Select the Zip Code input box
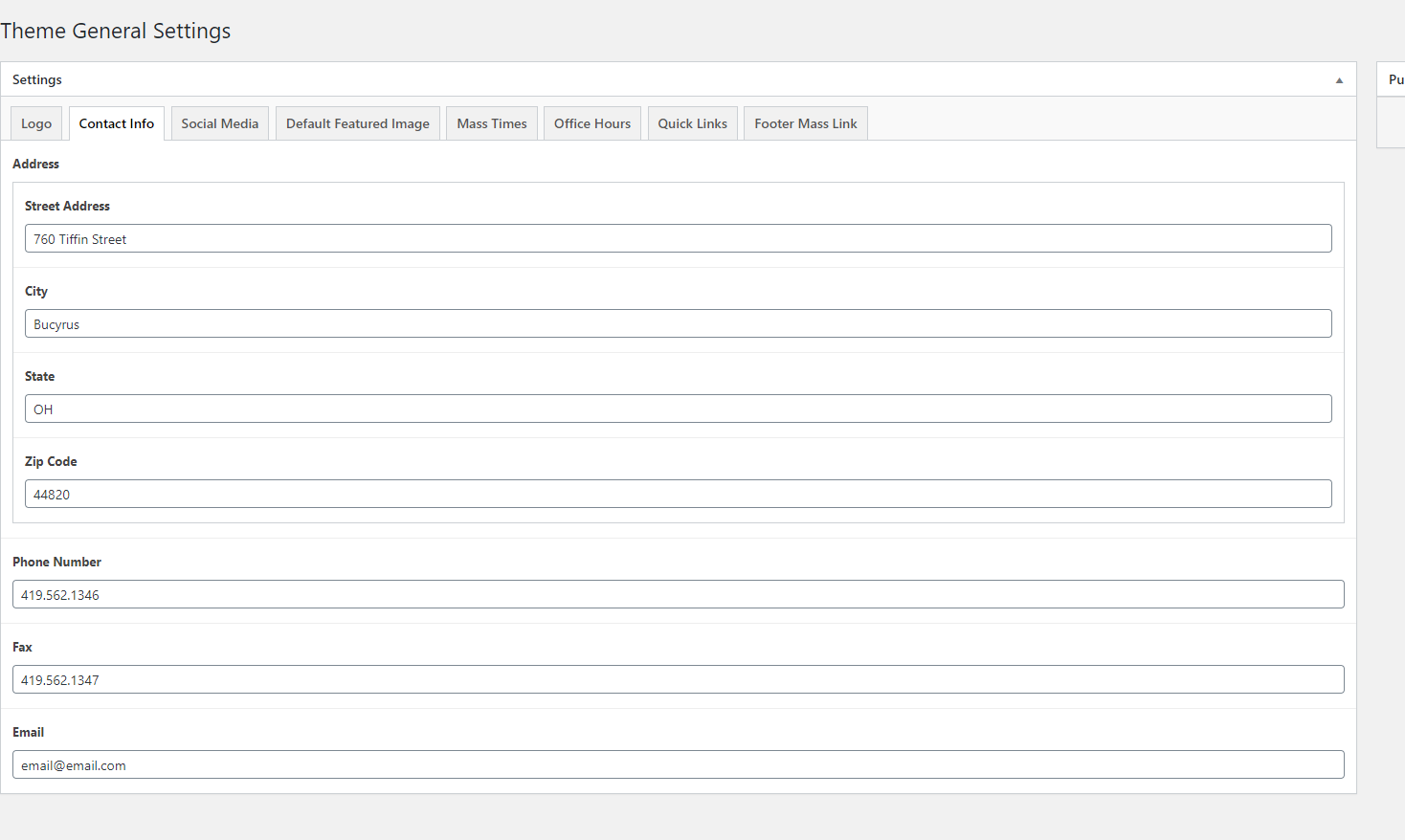The width and height of the screenshot is (1405, 840). point(678,495)
